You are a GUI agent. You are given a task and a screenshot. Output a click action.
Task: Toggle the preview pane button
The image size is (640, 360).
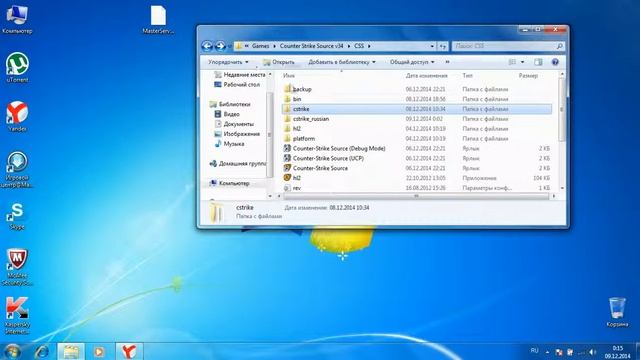(x=538, y=62)
